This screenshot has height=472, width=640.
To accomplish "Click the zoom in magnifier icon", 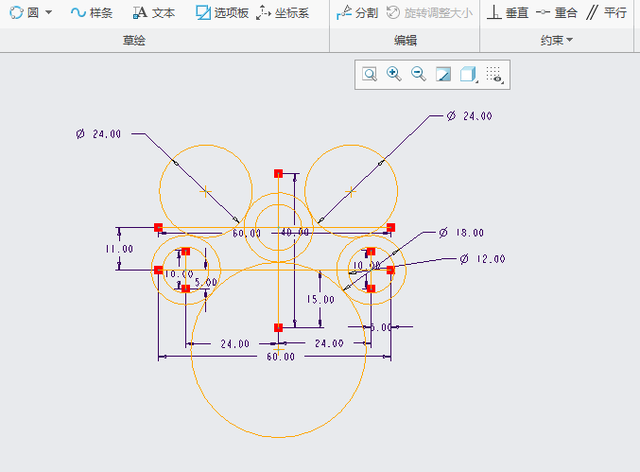I will click(x=394, y=74).
